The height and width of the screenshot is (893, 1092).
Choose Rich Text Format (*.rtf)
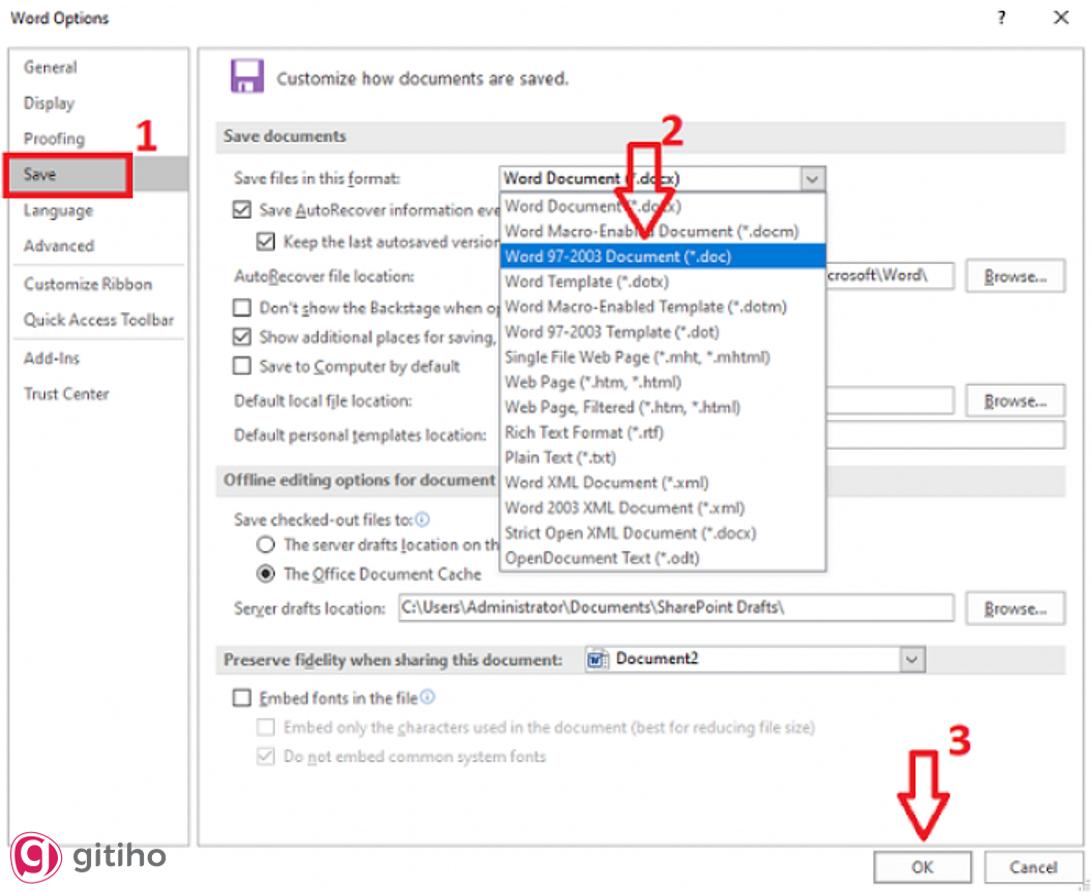[662, 432]
